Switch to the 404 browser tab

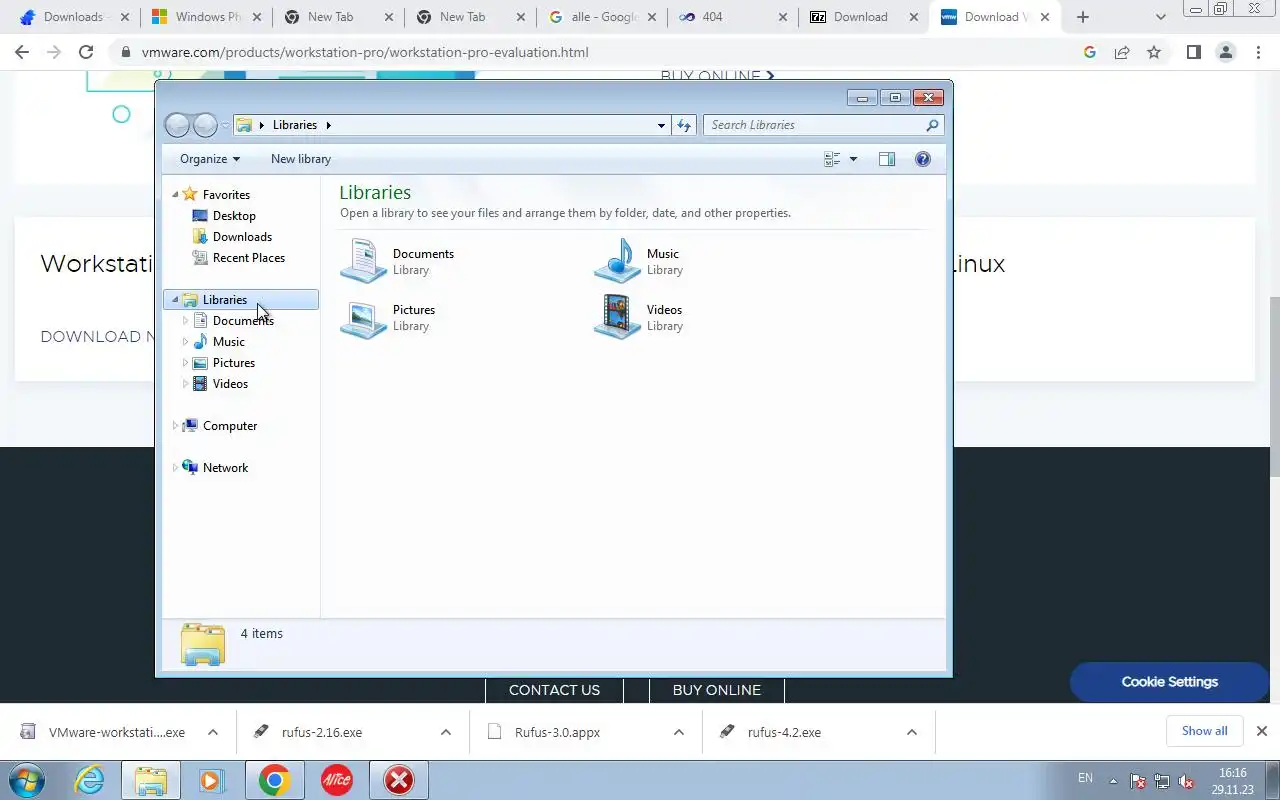[x=732, y=17]
